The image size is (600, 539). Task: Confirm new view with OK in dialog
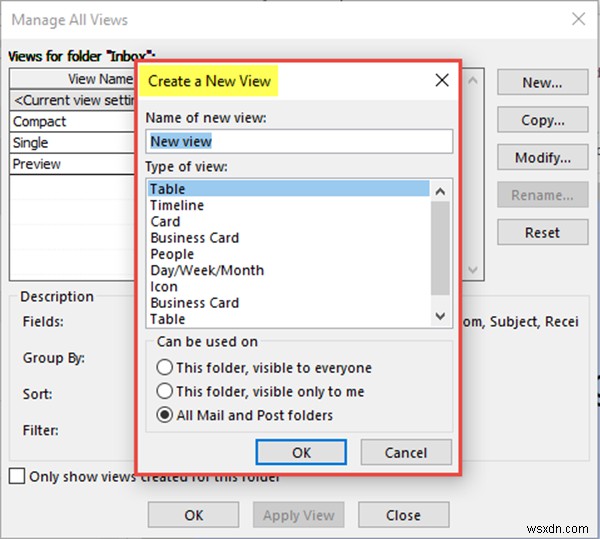[x=301, y=453]
